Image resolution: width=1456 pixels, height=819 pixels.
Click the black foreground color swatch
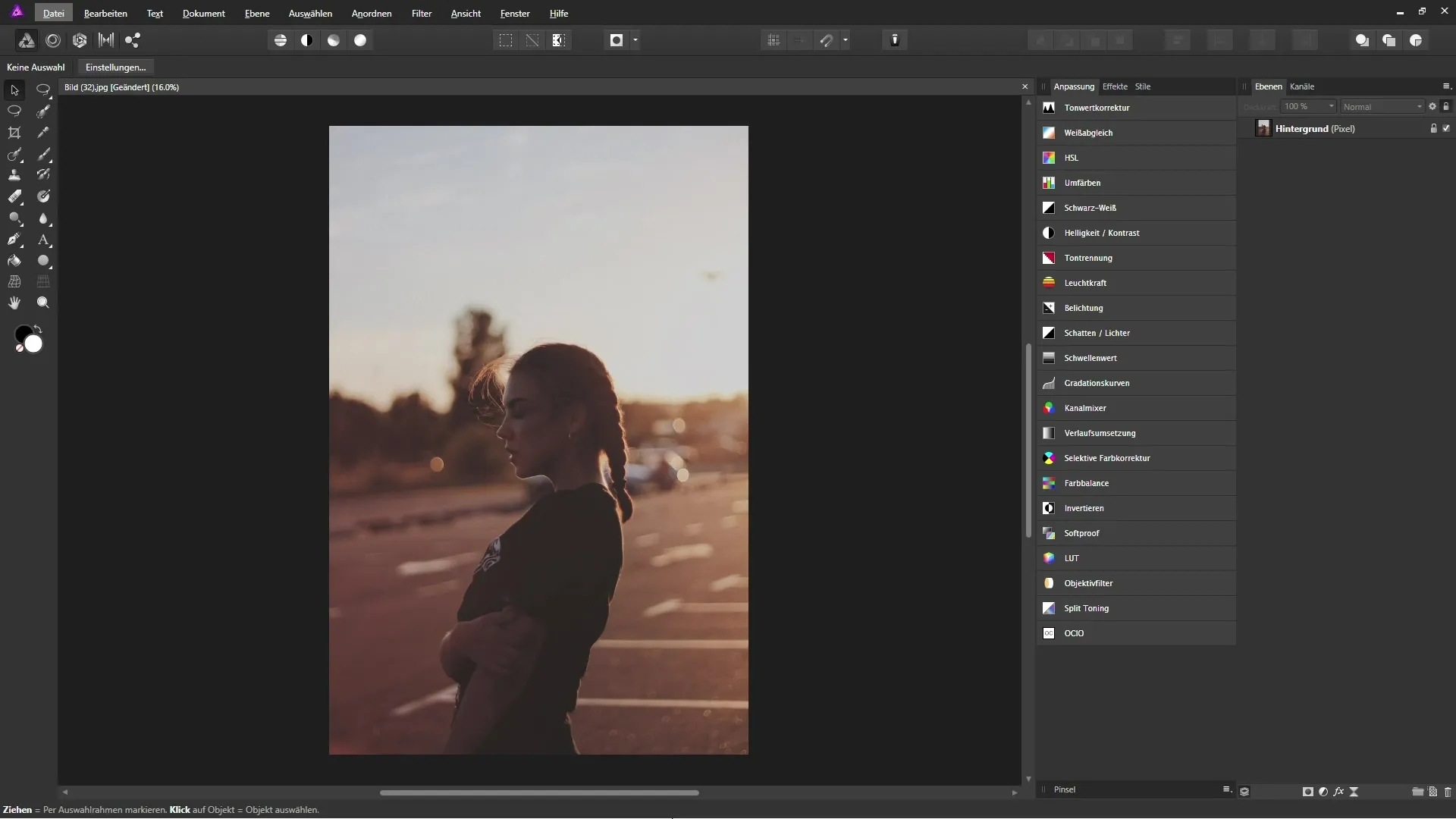21,331
